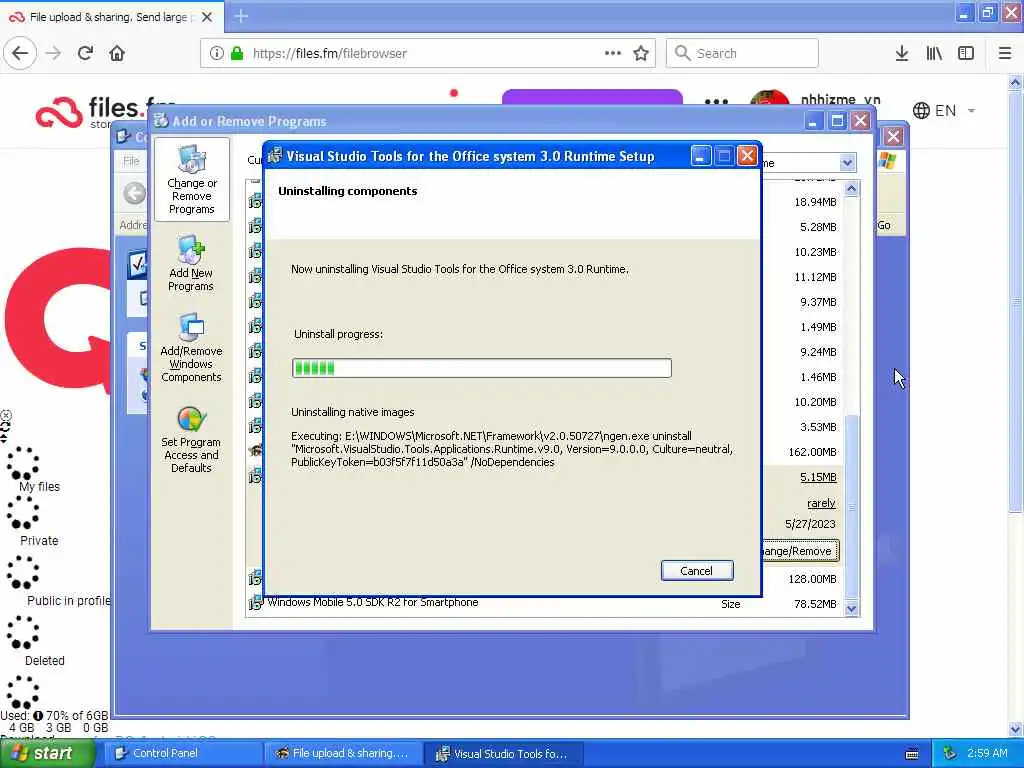Click scroll down arrow in programs list
This screenshot has width=1024, height=768.
[x=851, y=608]
